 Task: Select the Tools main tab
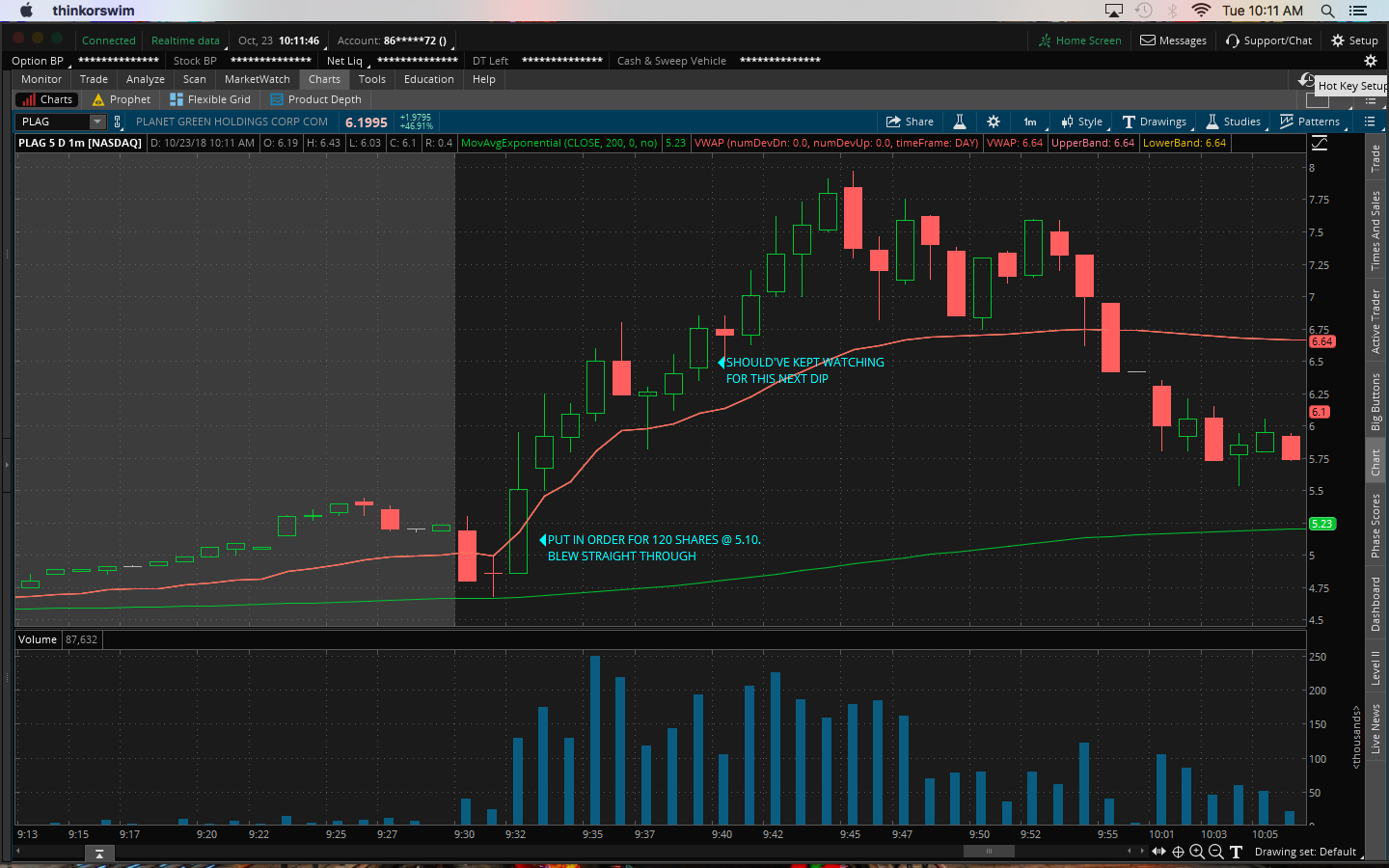click(372, 79)
